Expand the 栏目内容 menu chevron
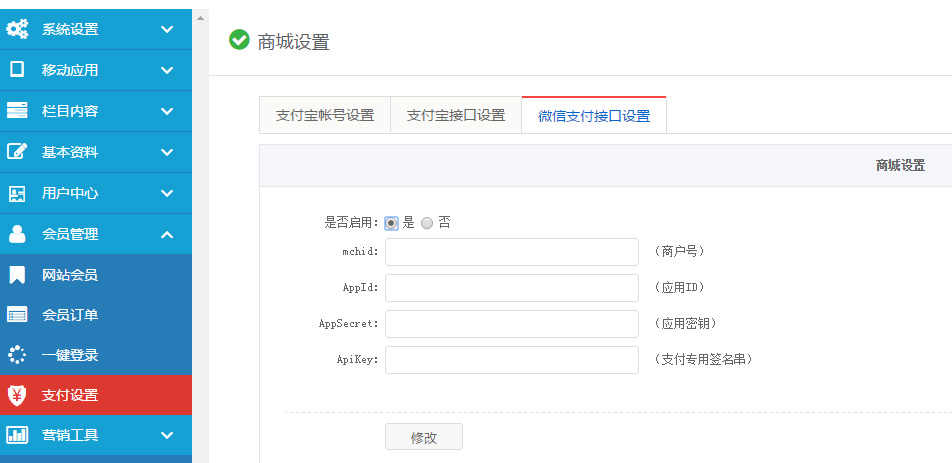This screenshot has height=463, width=952. click(x=167, y=111)
